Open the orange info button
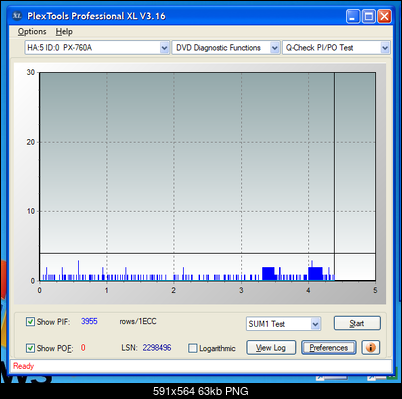The height and width of the screenshot is (399, 402). (371, 348)
